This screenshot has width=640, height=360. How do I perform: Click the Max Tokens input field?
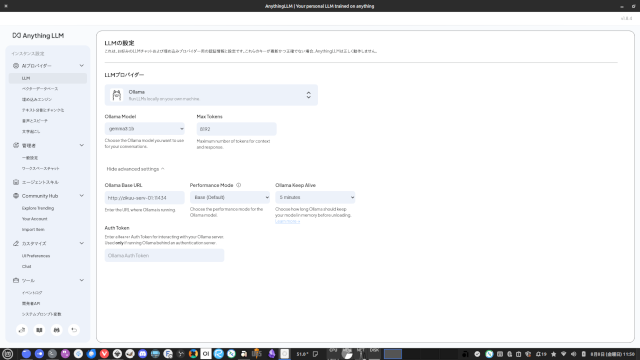tap(236, 129)
